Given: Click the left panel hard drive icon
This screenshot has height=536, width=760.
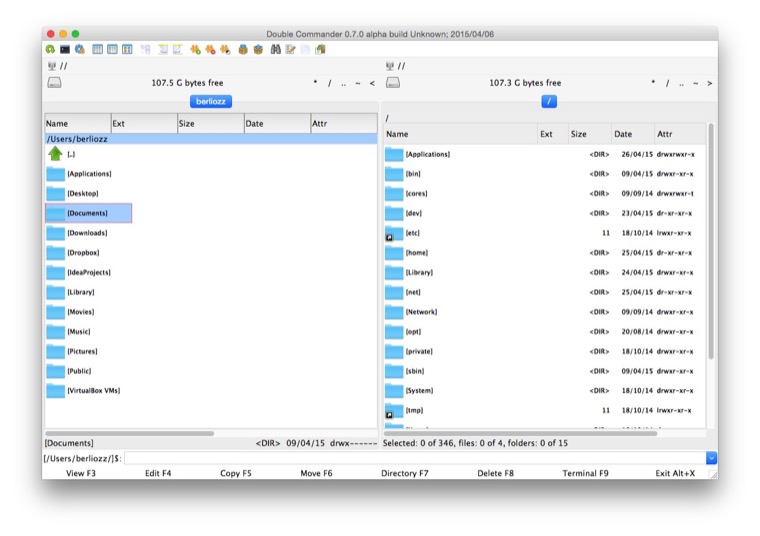Looking at the screenshot, I should pos(54,83).
